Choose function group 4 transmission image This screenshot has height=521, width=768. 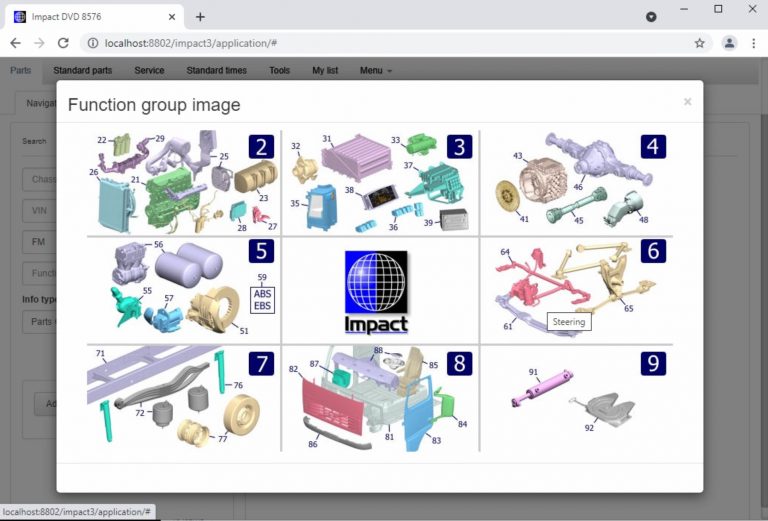(x=577, y=181)
